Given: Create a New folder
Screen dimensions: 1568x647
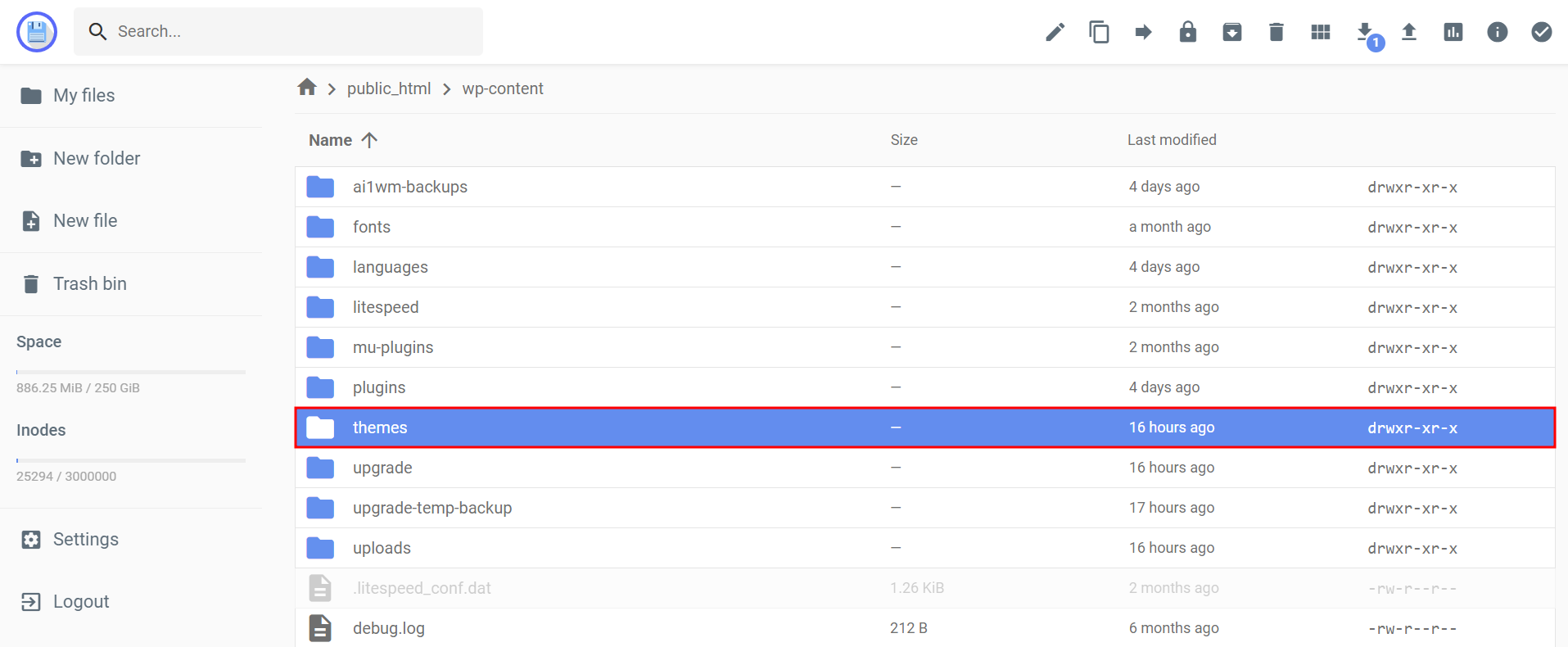Looking at the screenshot, I should [x=96, y=158].
